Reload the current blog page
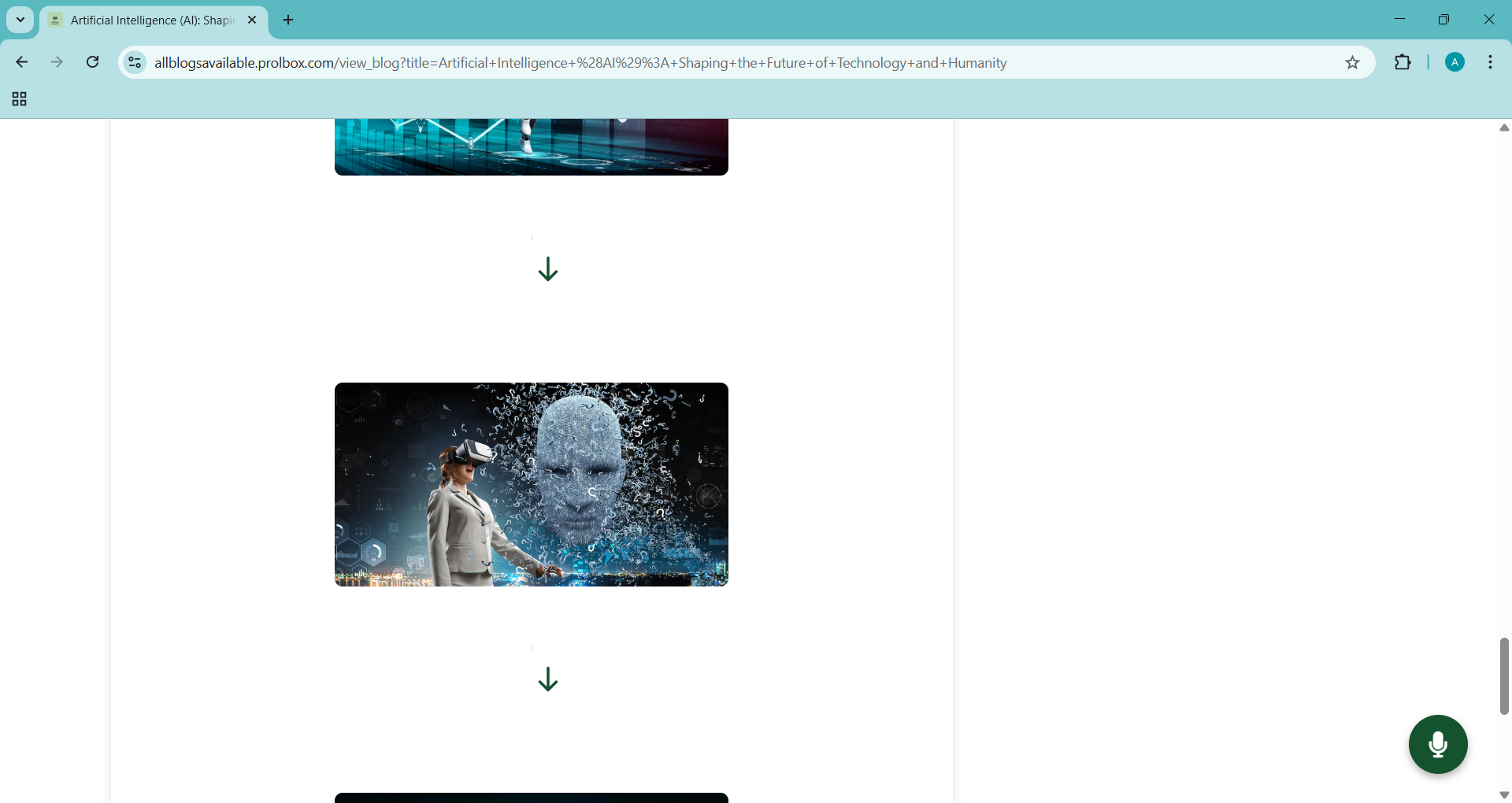 tap(93, 63)
